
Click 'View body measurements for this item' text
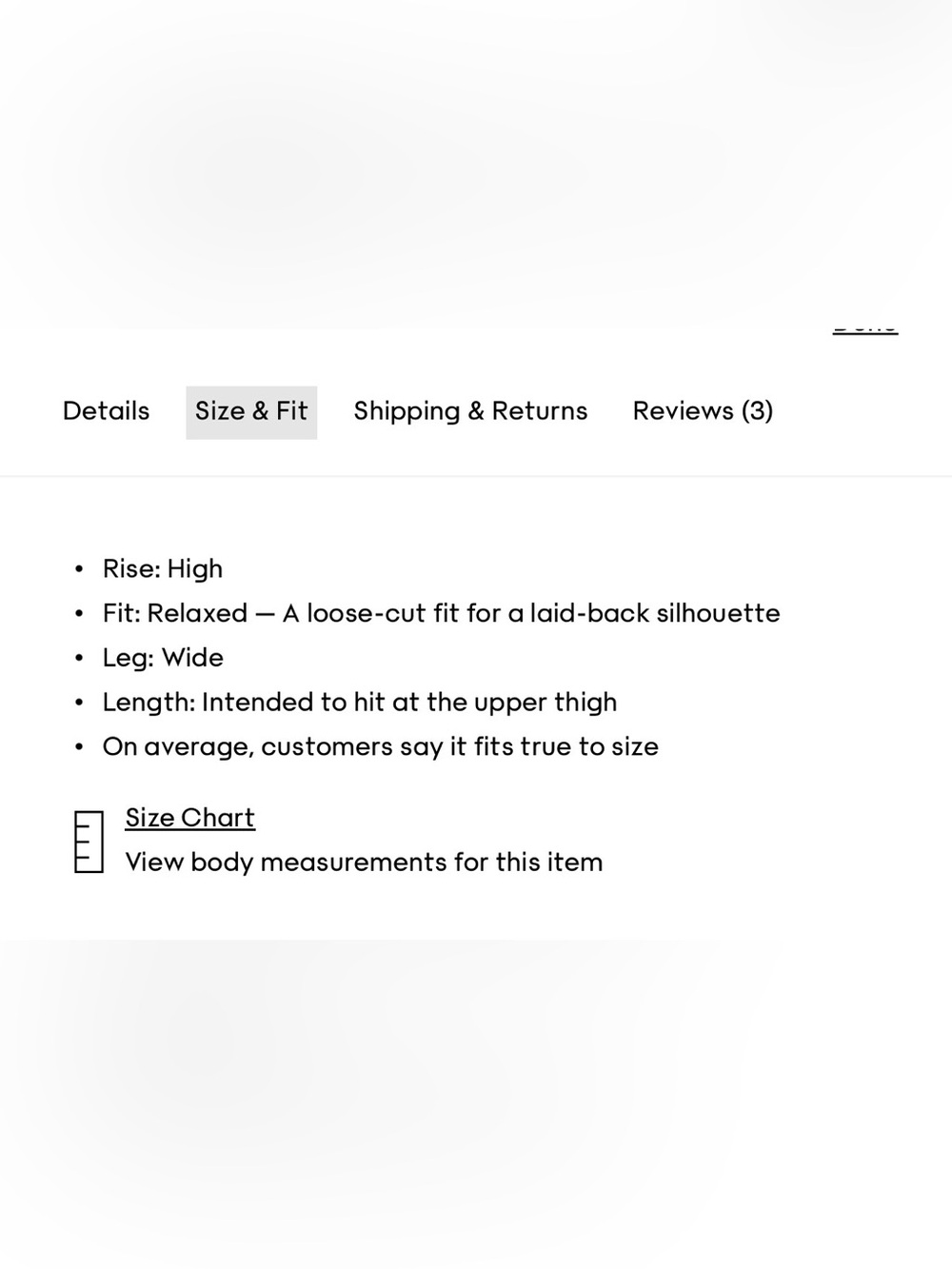pyautogui.click(x=364, y=863)
